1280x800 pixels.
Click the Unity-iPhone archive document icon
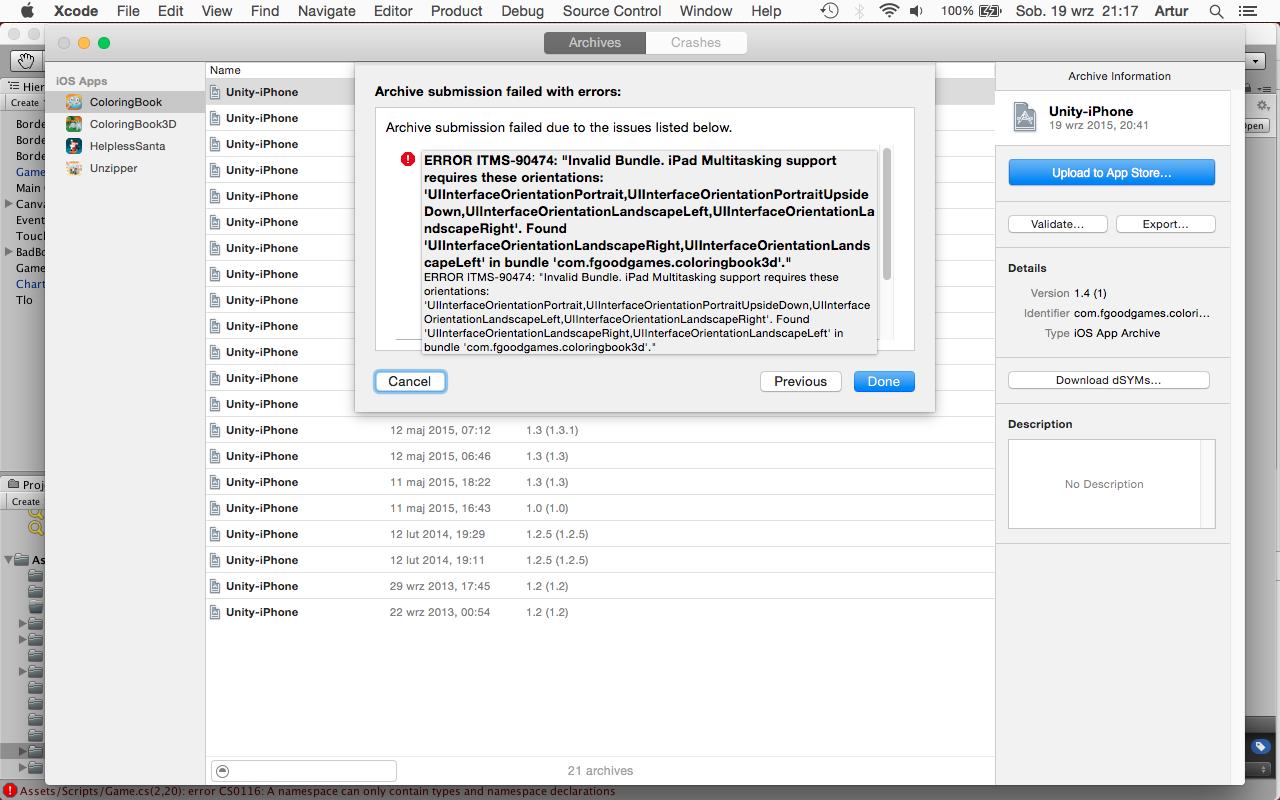coord(214,92)
